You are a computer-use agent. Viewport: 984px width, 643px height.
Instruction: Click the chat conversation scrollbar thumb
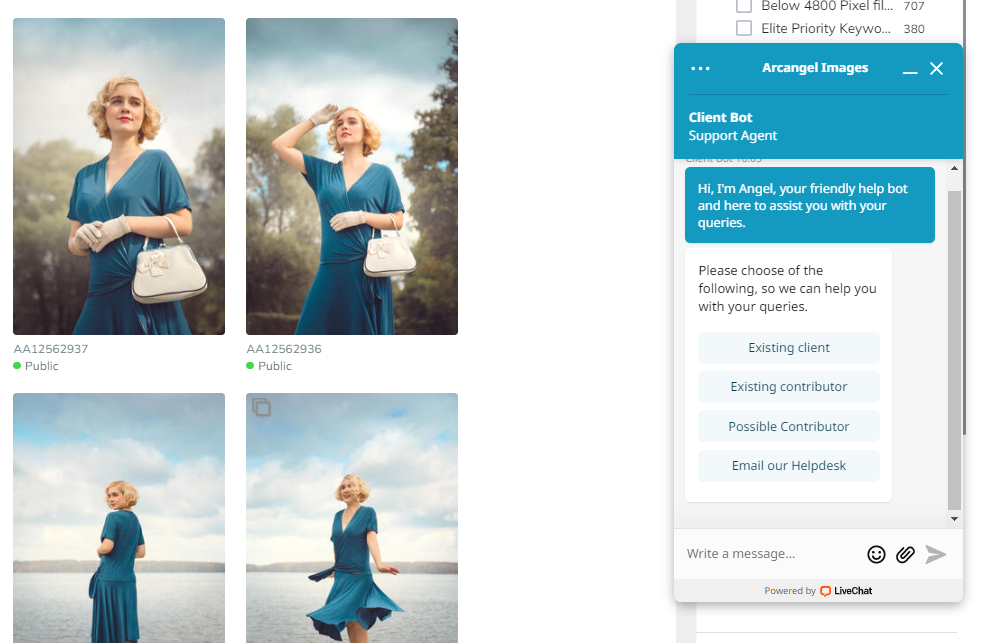click(x=955, y=350)
